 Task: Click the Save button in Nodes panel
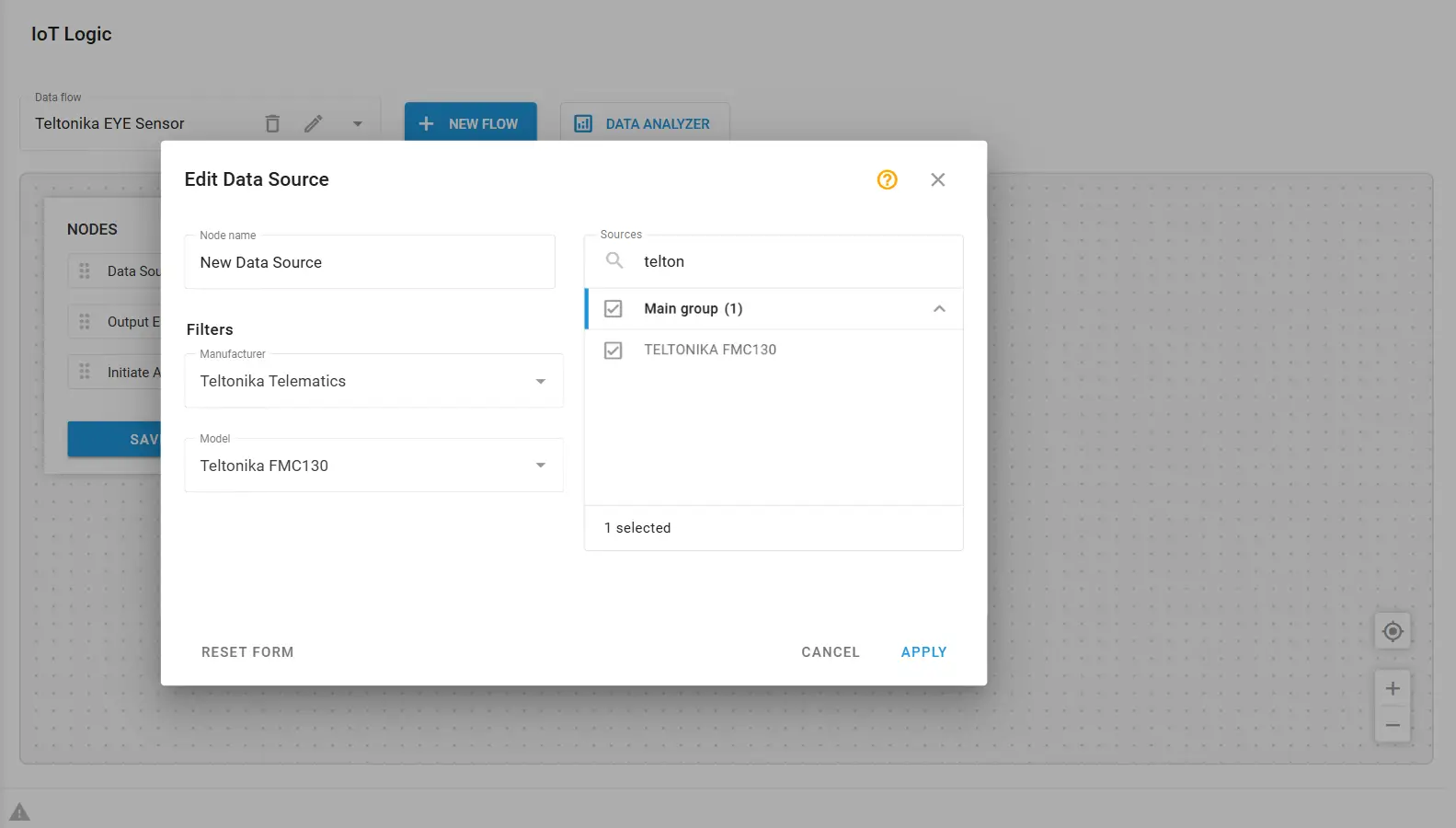click(114, 439)
